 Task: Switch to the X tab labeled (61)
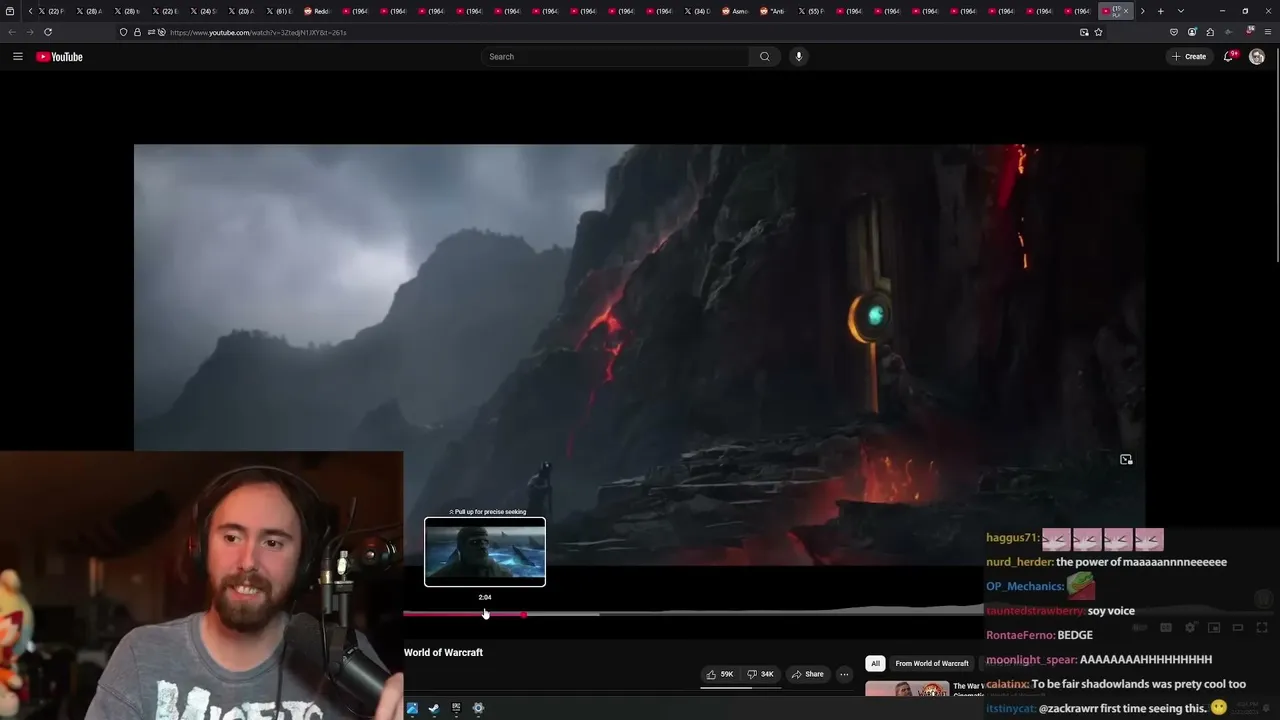point(279,11)
